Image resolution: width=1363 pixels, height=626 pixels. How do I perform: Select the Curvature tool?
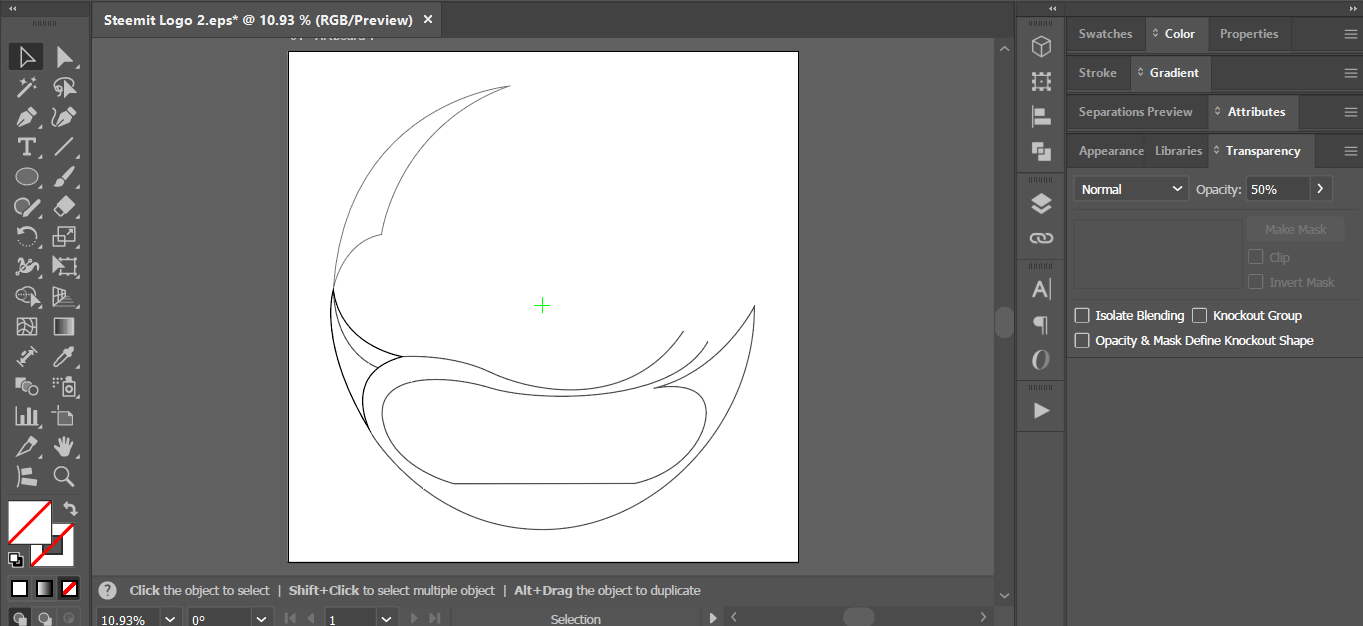coord(65,117)
